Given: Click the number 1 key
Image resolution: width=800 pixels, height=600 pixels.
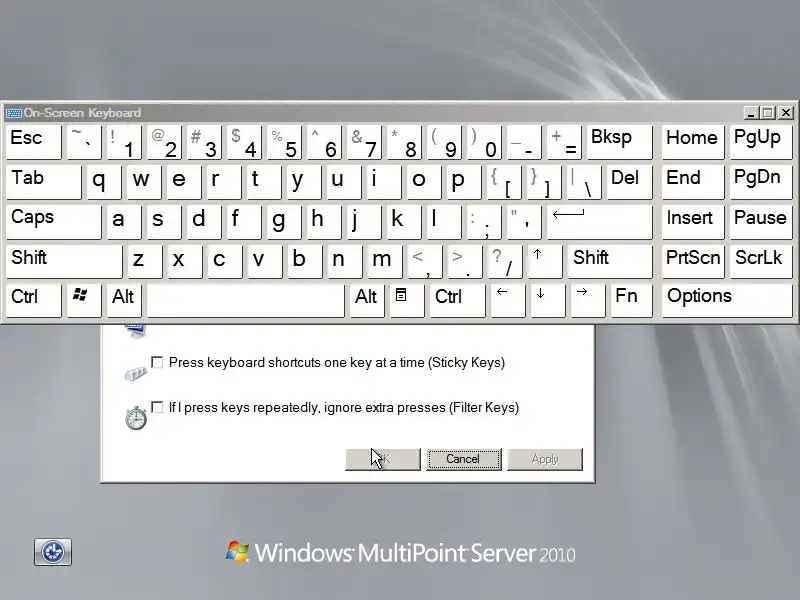Looking at the screenshot, I should click(x=124, y=142).
